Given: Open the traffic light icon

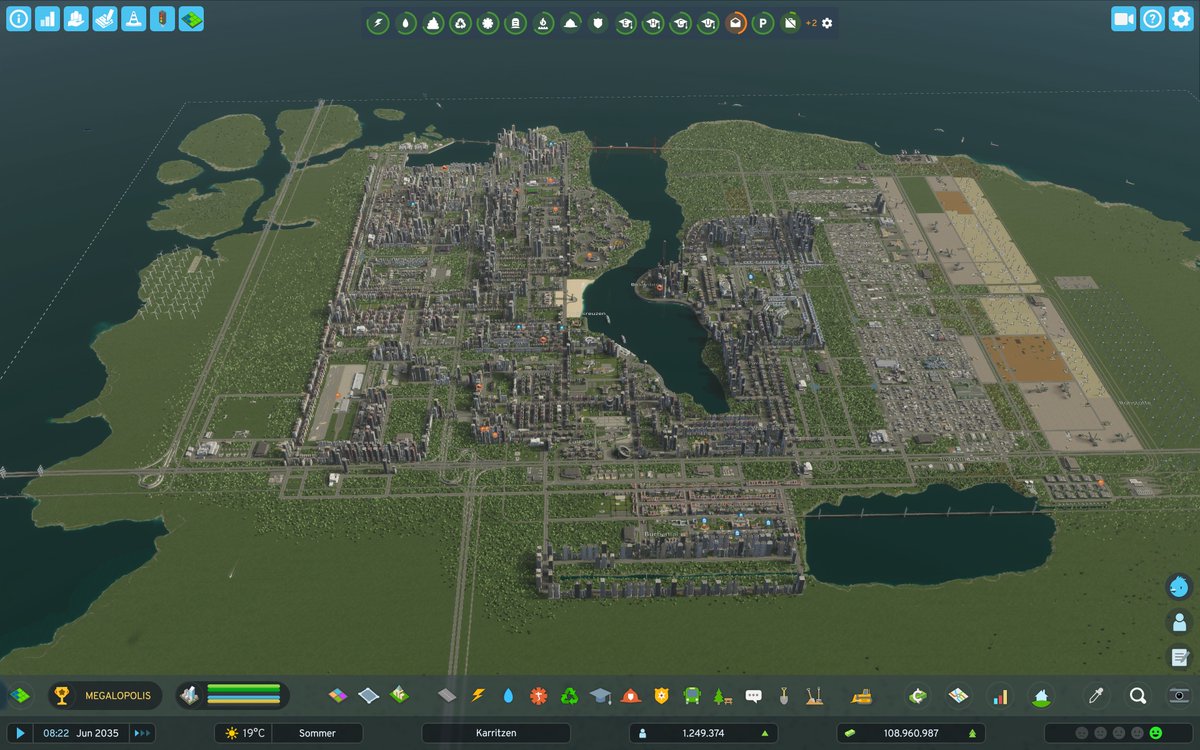Looking at the screenshot, I should (163, 18).
